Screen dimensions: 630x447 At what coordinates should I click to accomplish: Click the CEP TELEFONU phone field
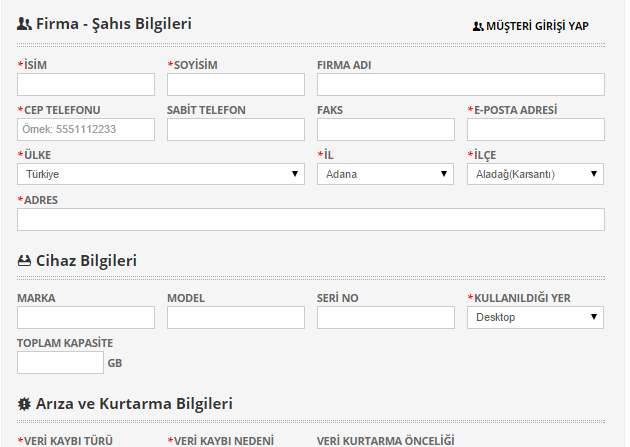click(86, 129)
